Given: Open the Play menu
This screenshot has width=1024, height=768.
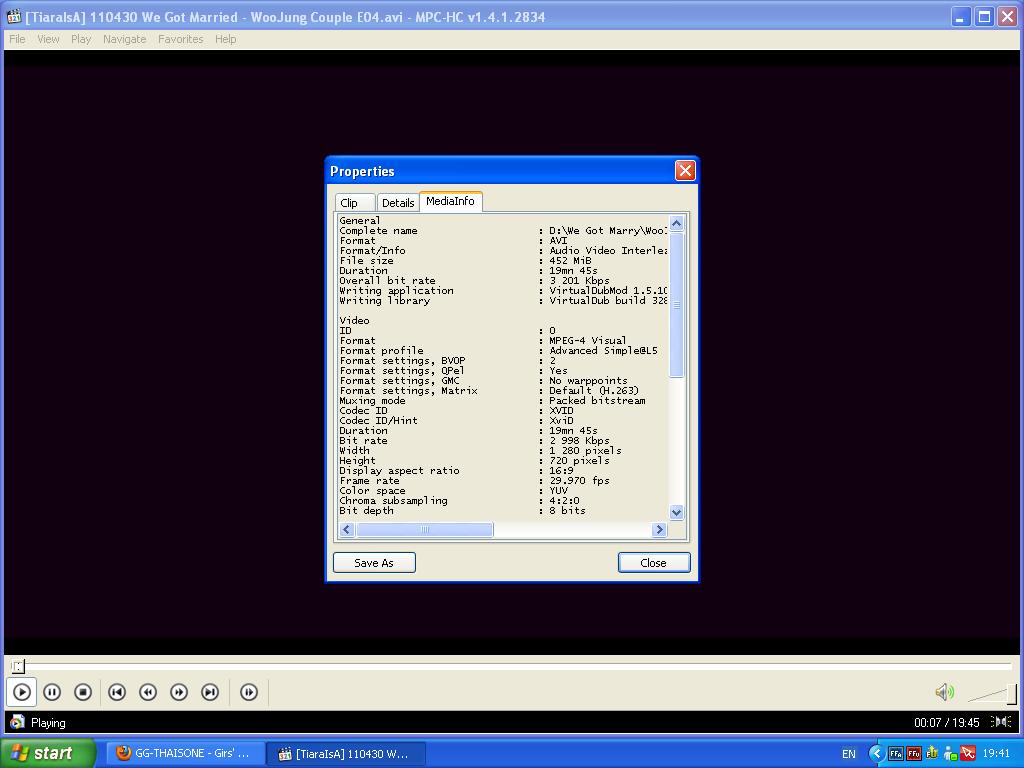Looking at the screenshot, I should pos(81,39).
